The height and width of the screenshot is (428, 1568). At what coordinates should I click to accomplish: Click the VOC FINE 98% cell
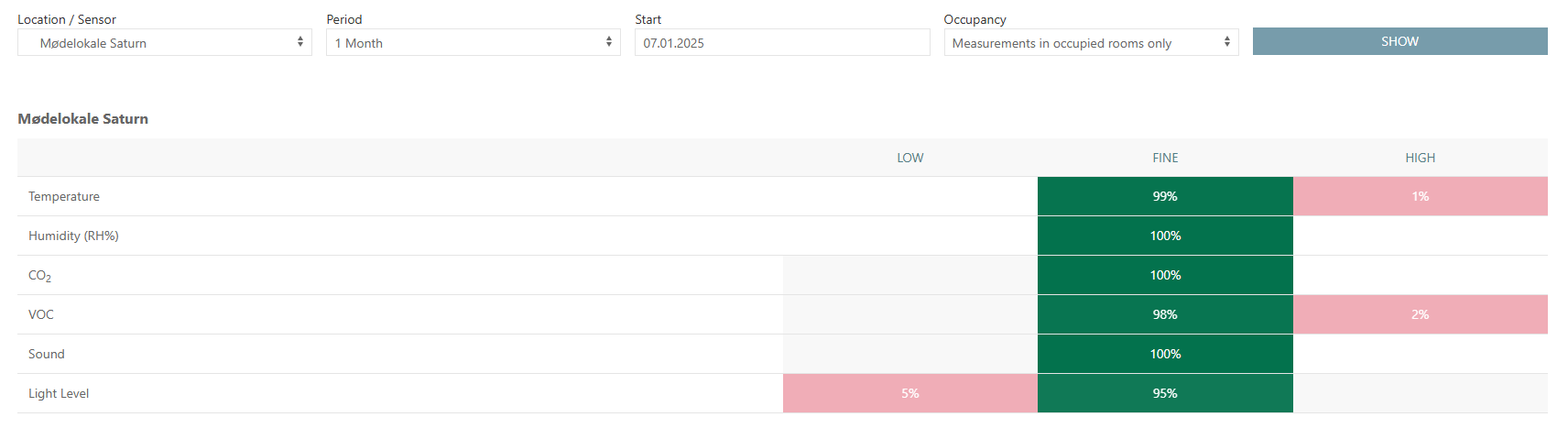tap(1165, 314)
